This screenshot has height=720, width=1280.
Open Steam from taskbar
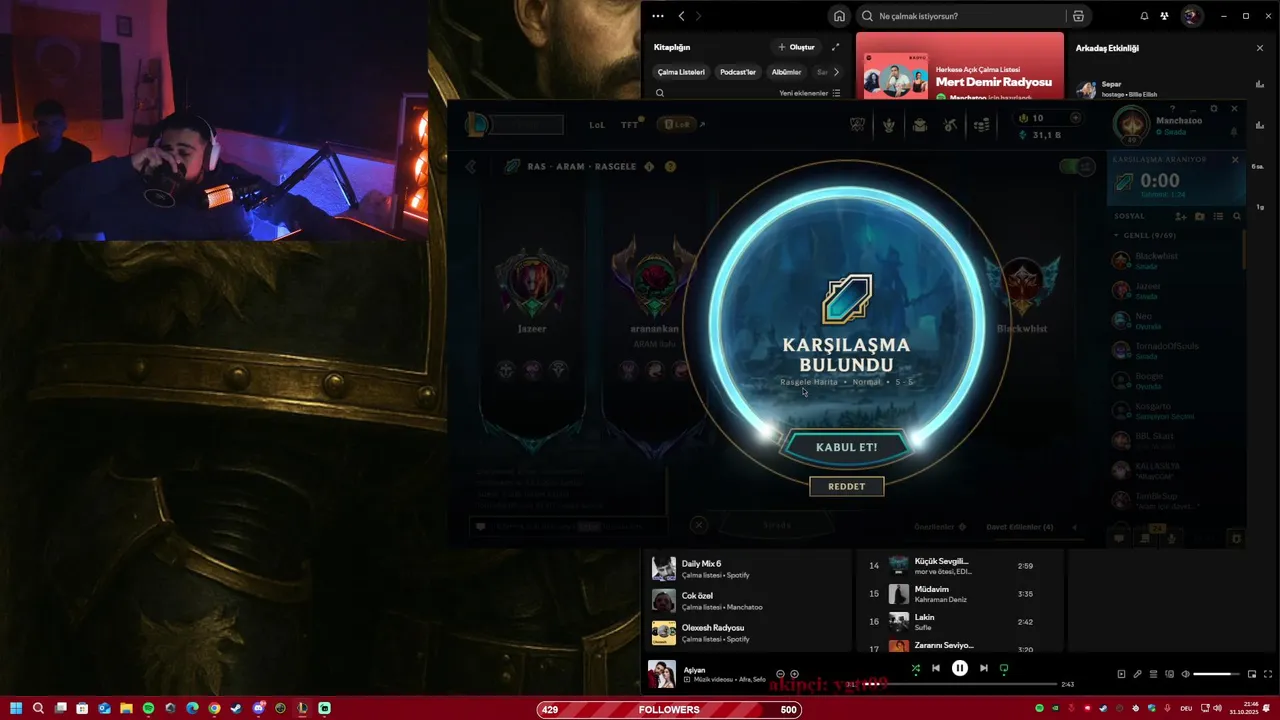(236, 708)
